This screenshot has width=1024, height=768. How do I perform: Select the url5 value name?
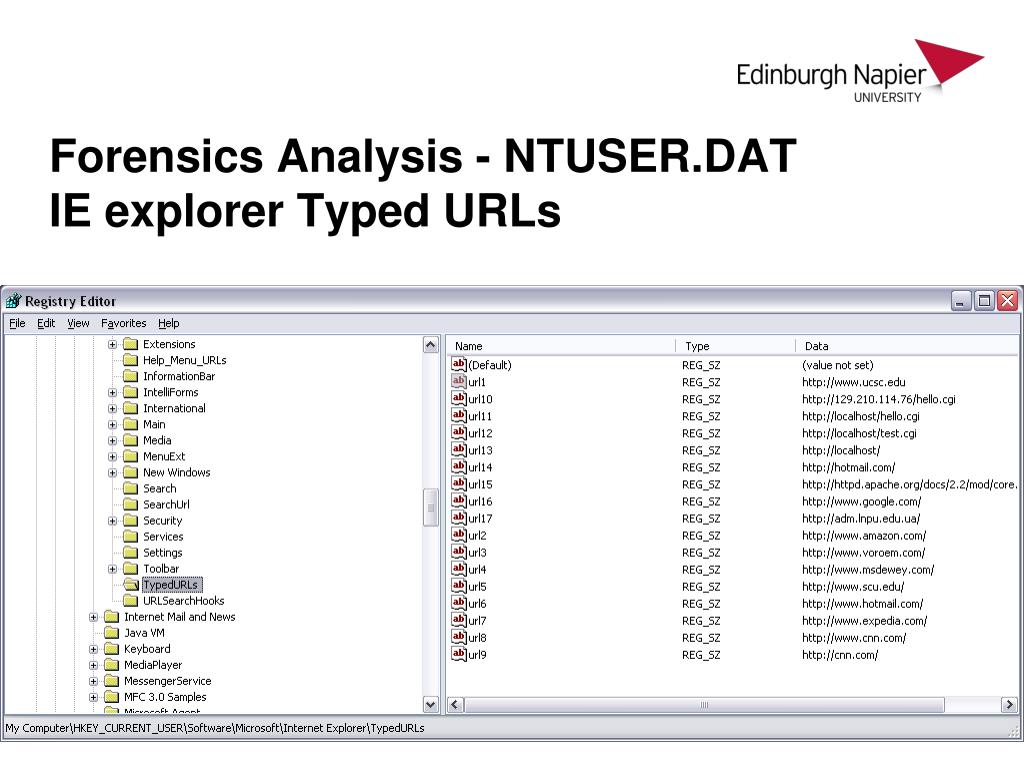tap(477, 586)
